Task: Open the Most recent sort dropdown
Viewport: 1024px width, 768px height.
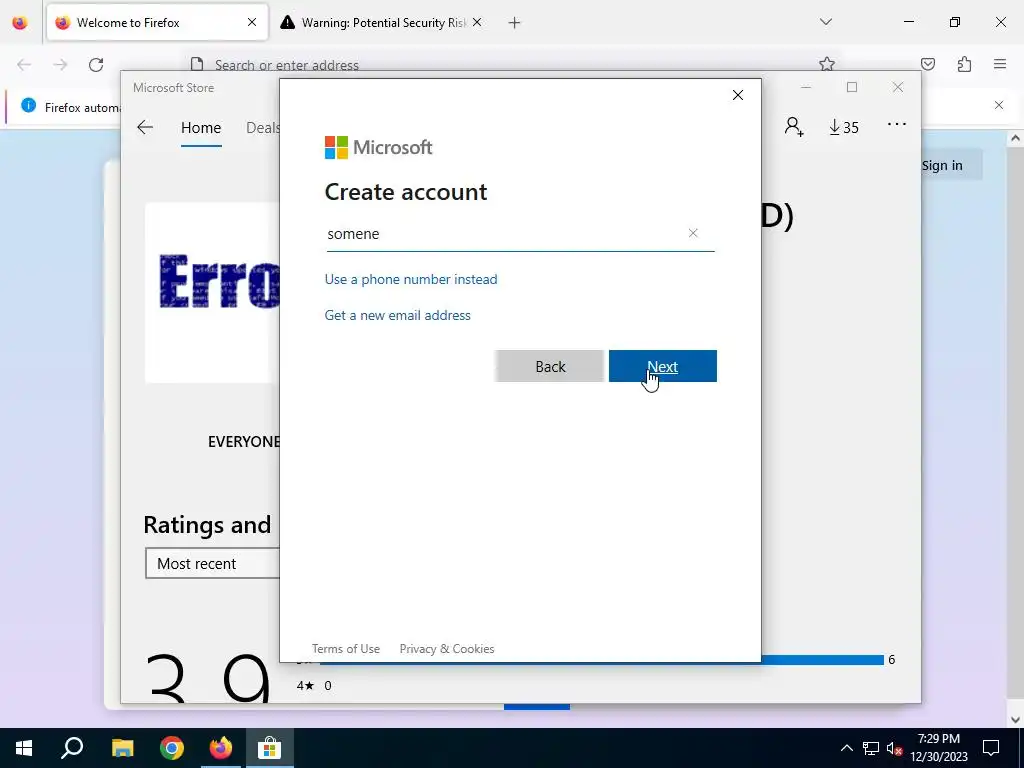Action: 212,564
